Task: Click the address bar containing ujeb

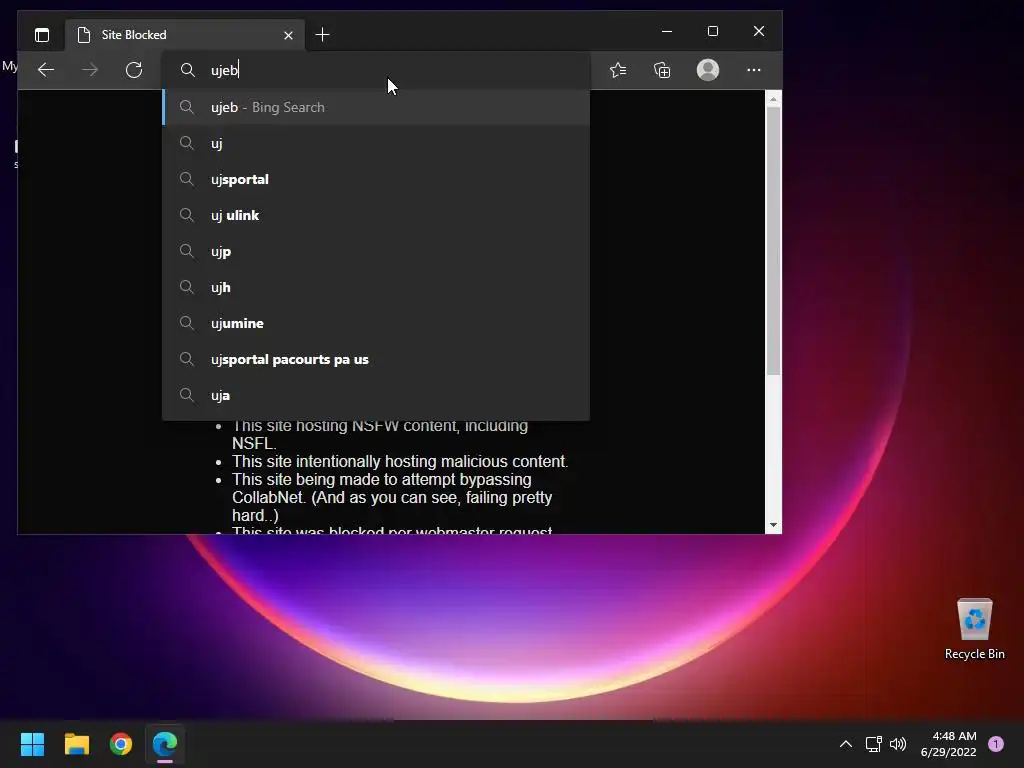Action: coord(376,70)
